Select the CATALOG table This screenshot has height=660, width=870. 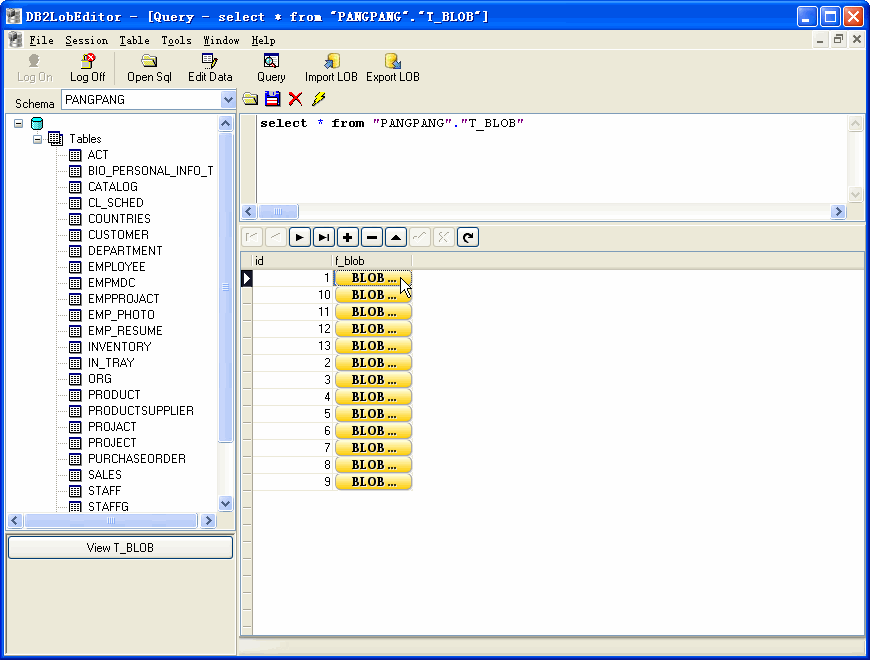click(x=113, y=187)
